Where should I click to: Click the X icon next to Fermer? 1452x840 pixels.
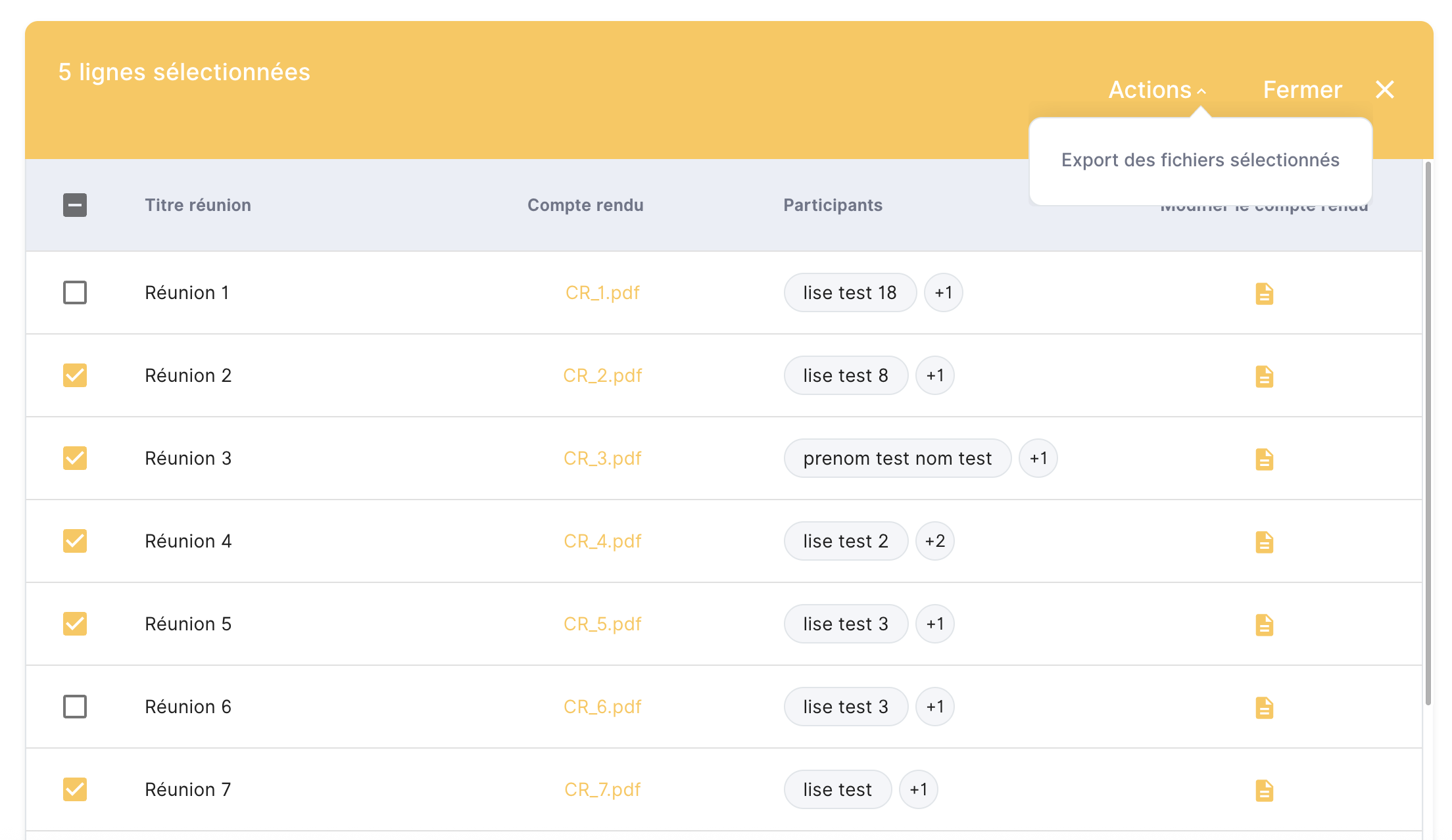tap(1384, 89)
